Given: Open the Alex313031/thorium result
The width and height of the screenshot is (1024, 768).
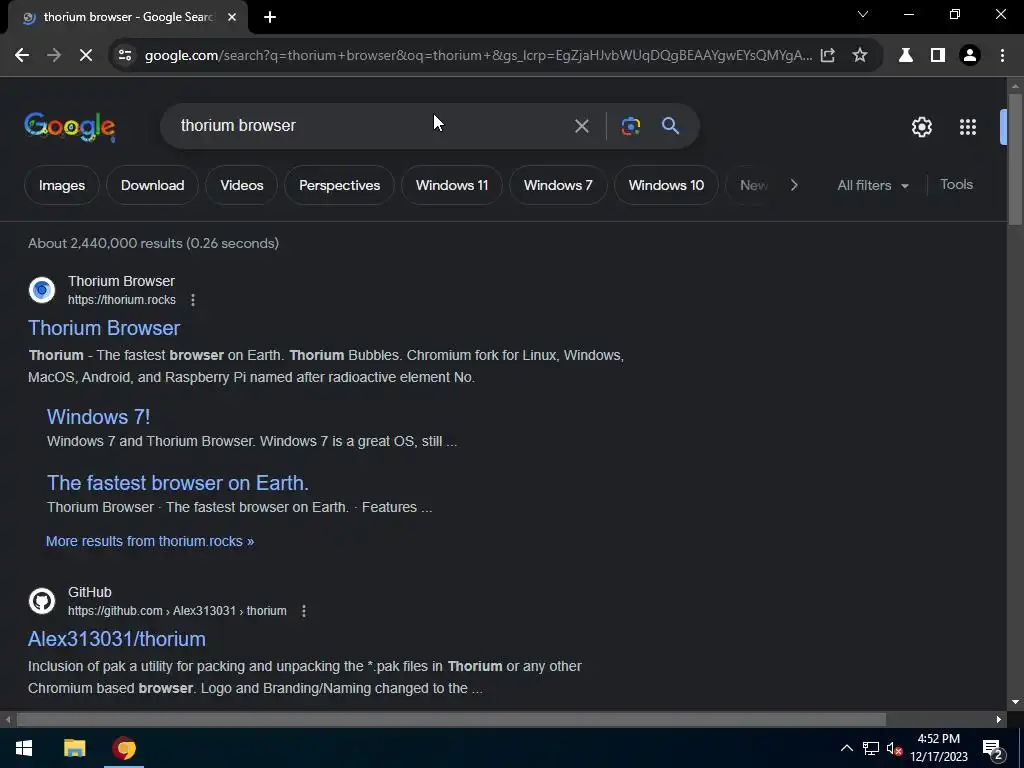Looking at the screenshot, I should [117, 639].
